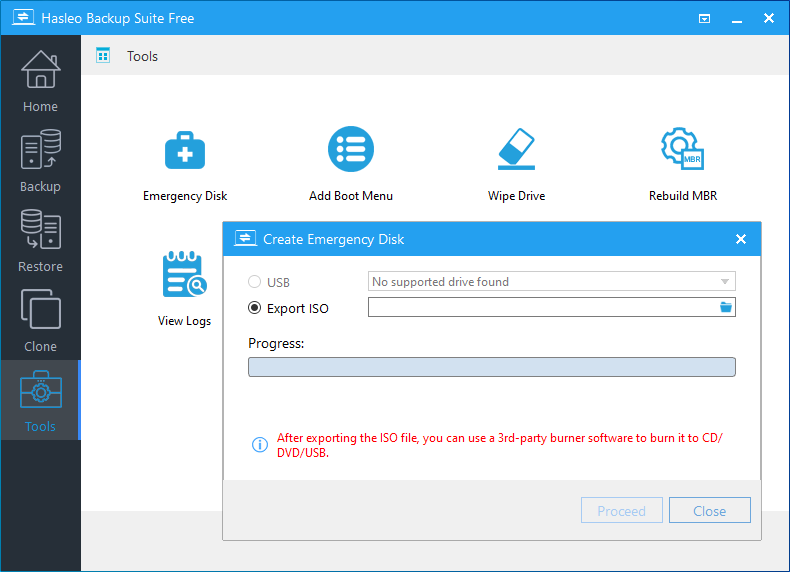The width and height of the screenshot is (790, 572).
Task: Switch to the Clone section
Action: pos(40,321)
